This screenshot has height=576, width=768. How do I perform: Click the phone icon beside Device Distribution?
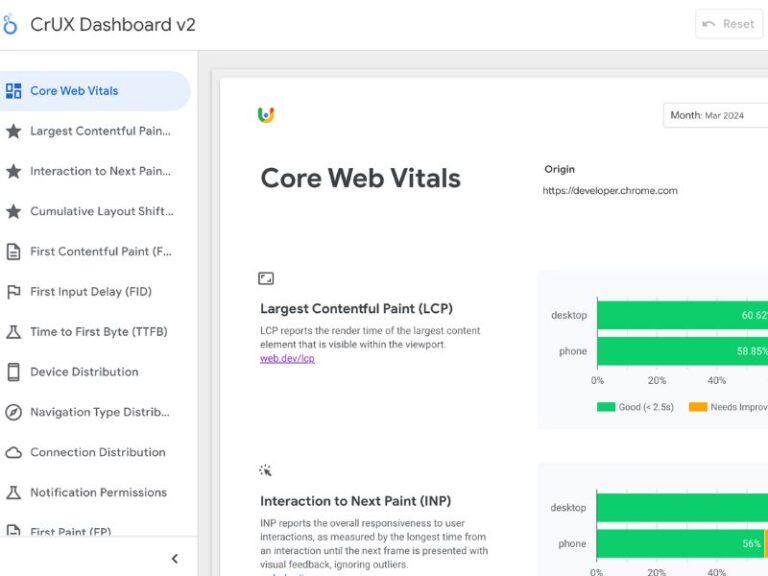pyautogui.click(x=14, y=372)
